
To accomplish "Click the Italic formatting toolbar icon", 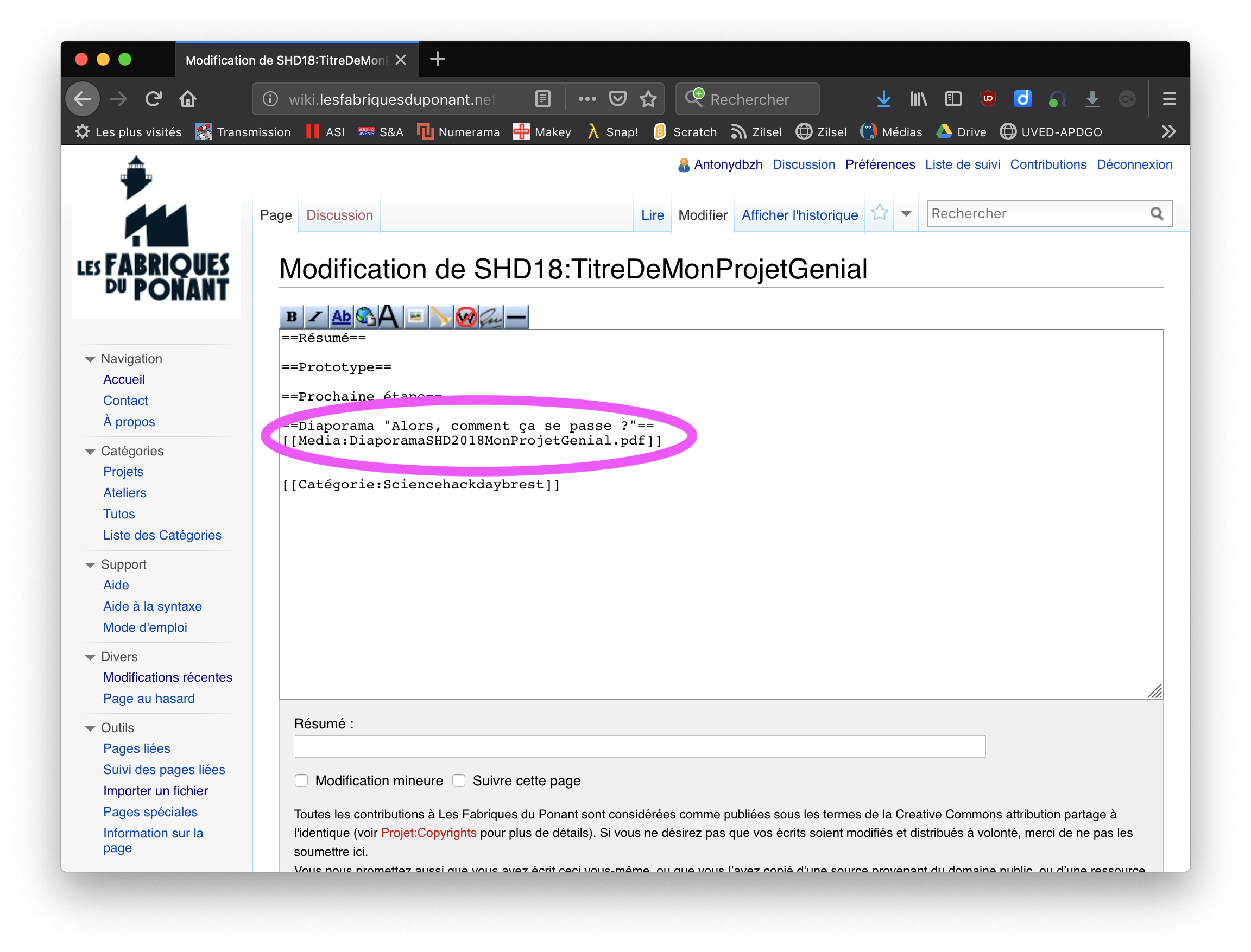I will click(x=317, y=317).
